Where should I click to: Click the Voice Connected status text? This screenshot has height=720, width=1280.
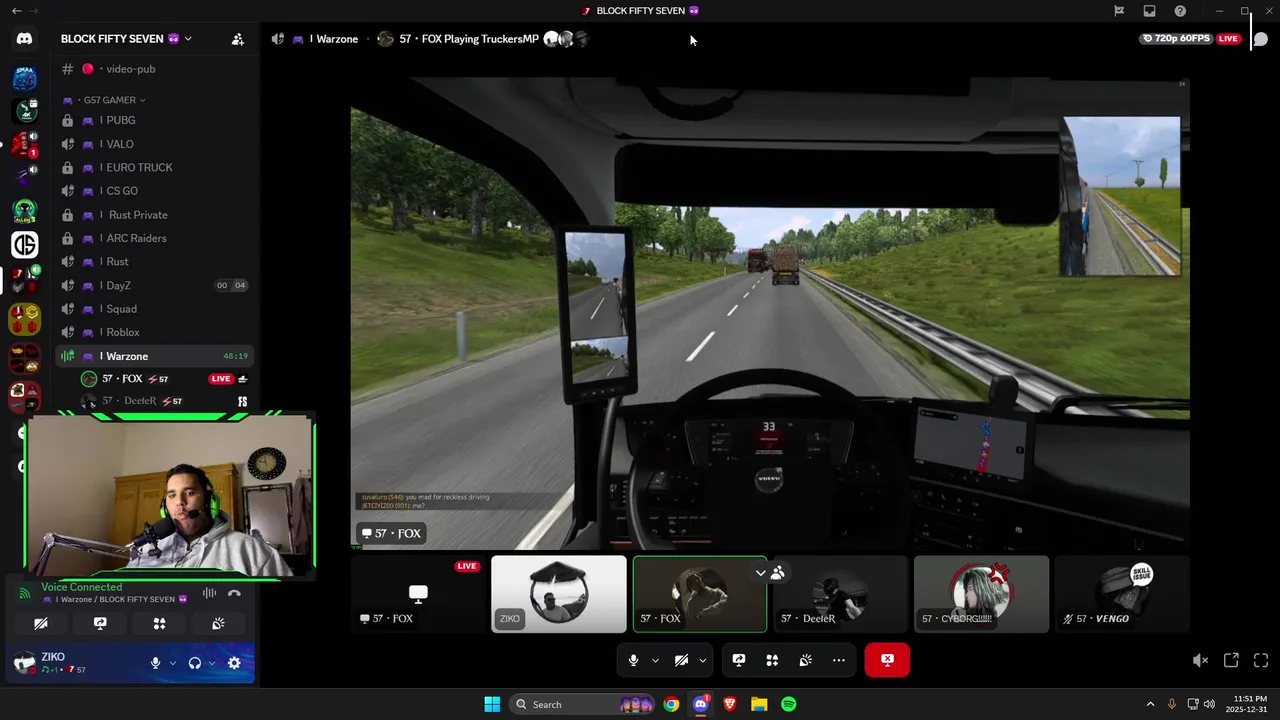click(82, 587)
